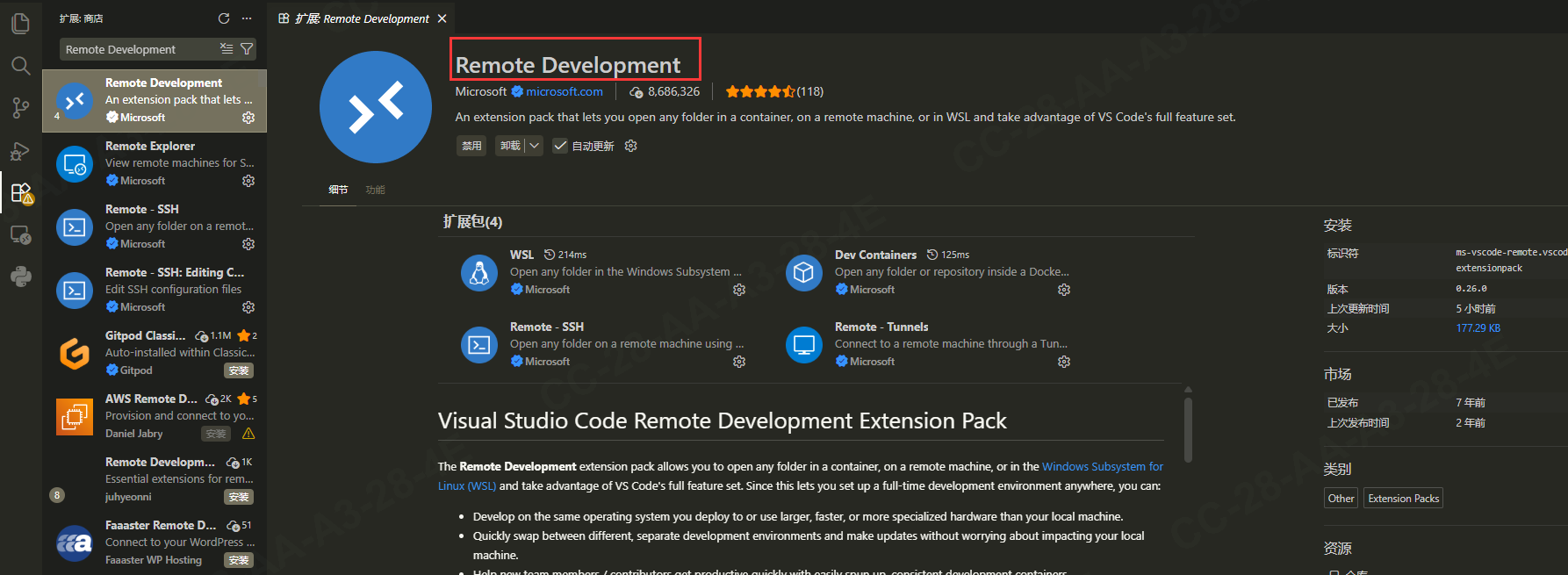Switch to the features tab

coord(375,190)
